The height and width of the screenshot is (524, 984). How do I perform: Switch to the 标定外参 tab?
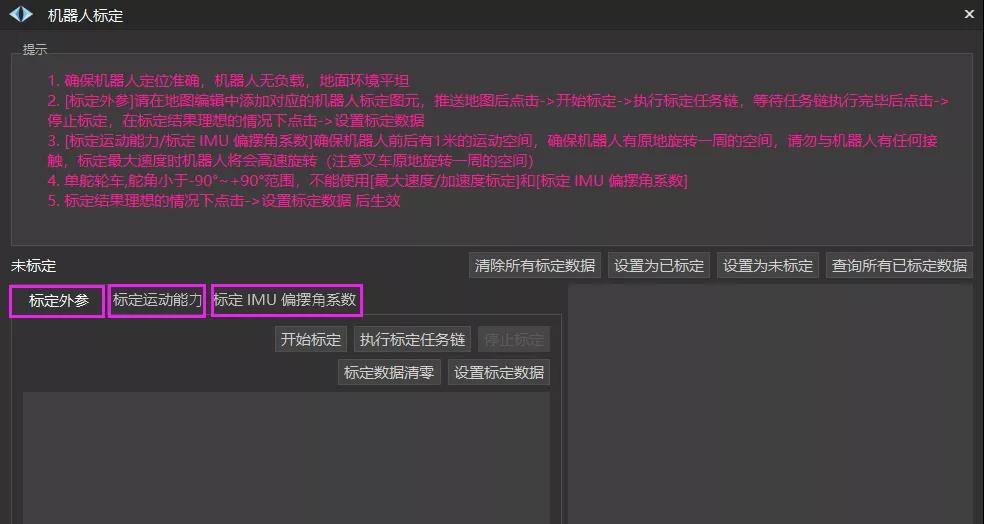[x=58, y=300]
